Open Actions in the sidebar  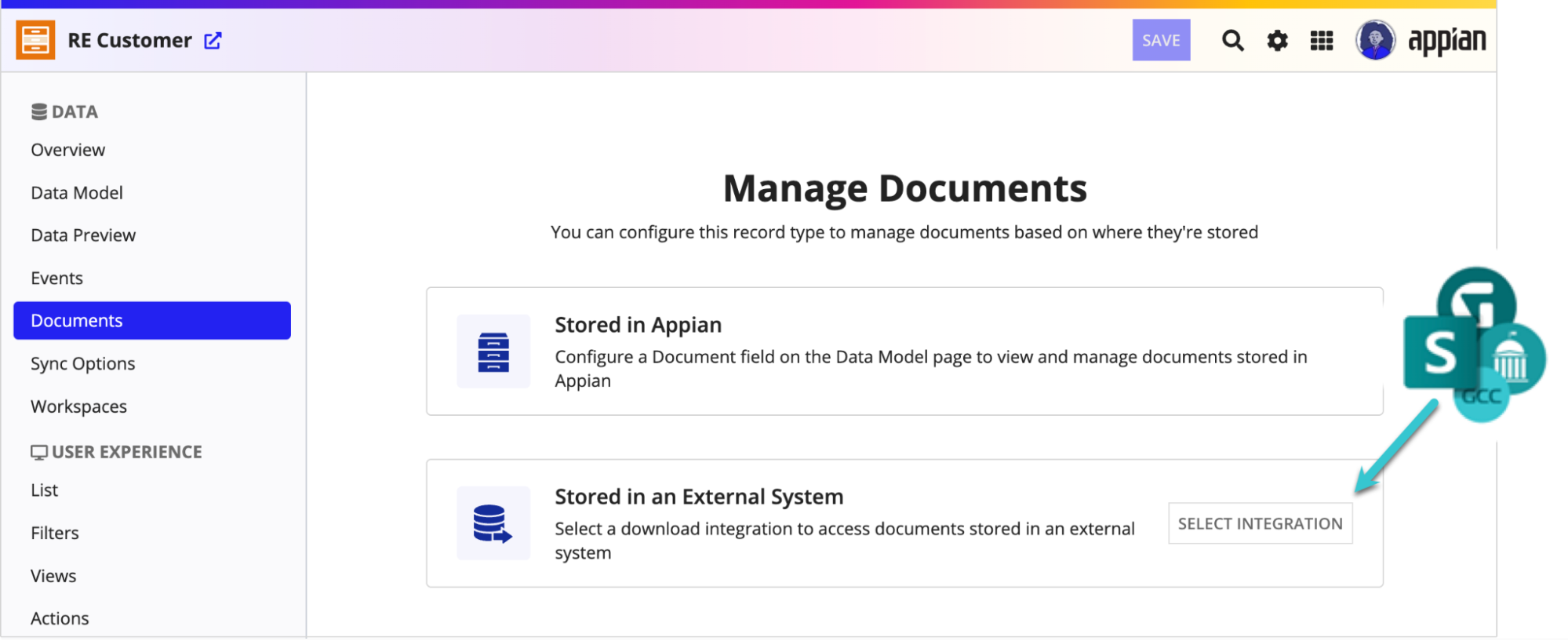60,619
